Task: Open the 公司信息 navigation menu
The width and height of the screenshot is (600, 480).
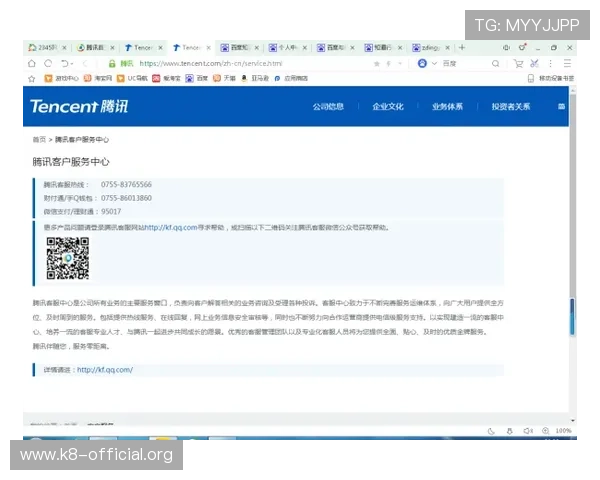Action: 328,106
